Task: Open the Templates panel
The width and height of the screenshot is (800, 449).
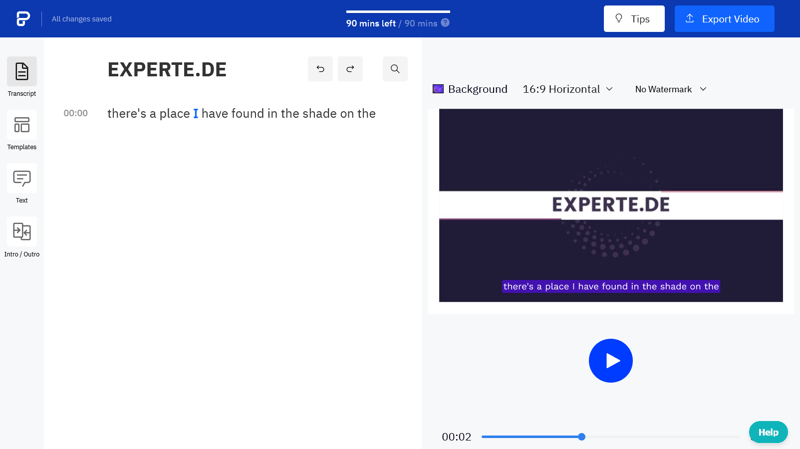Action: 21,131
